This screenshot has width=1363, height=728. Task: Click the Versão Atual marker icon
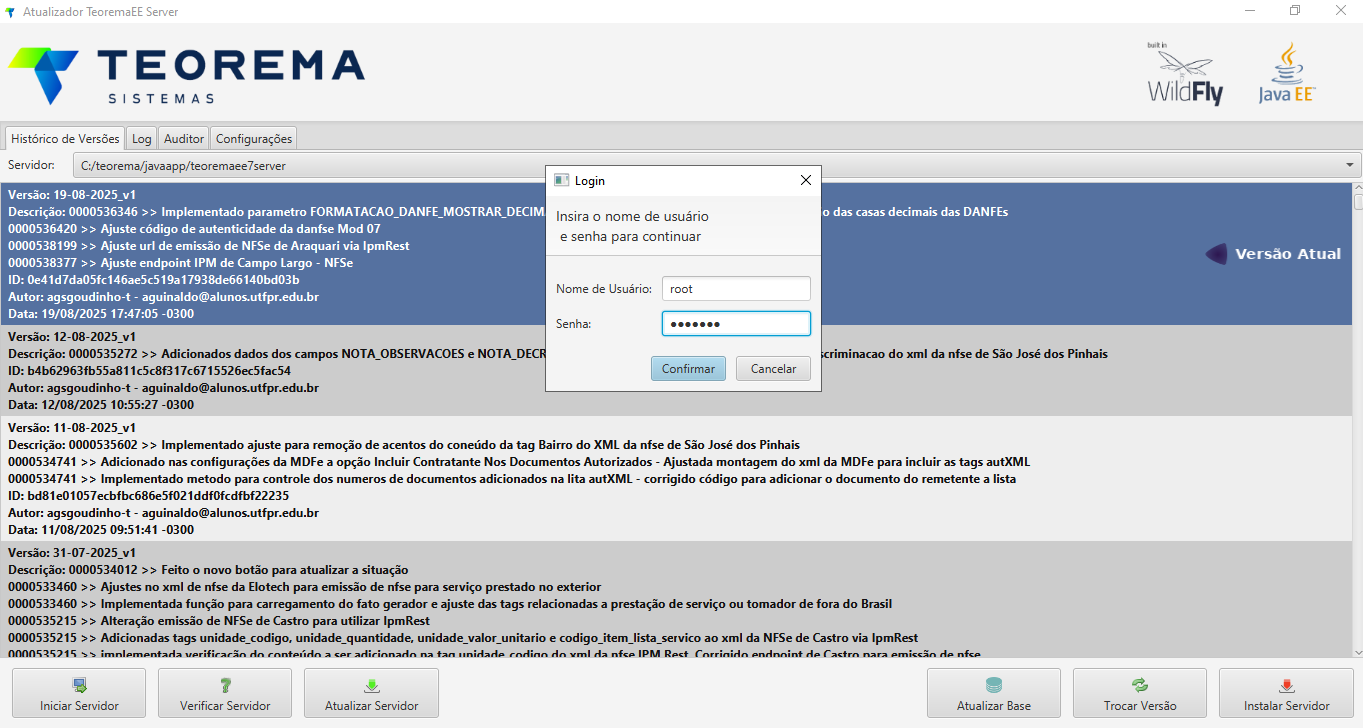tap(1216, 254)
